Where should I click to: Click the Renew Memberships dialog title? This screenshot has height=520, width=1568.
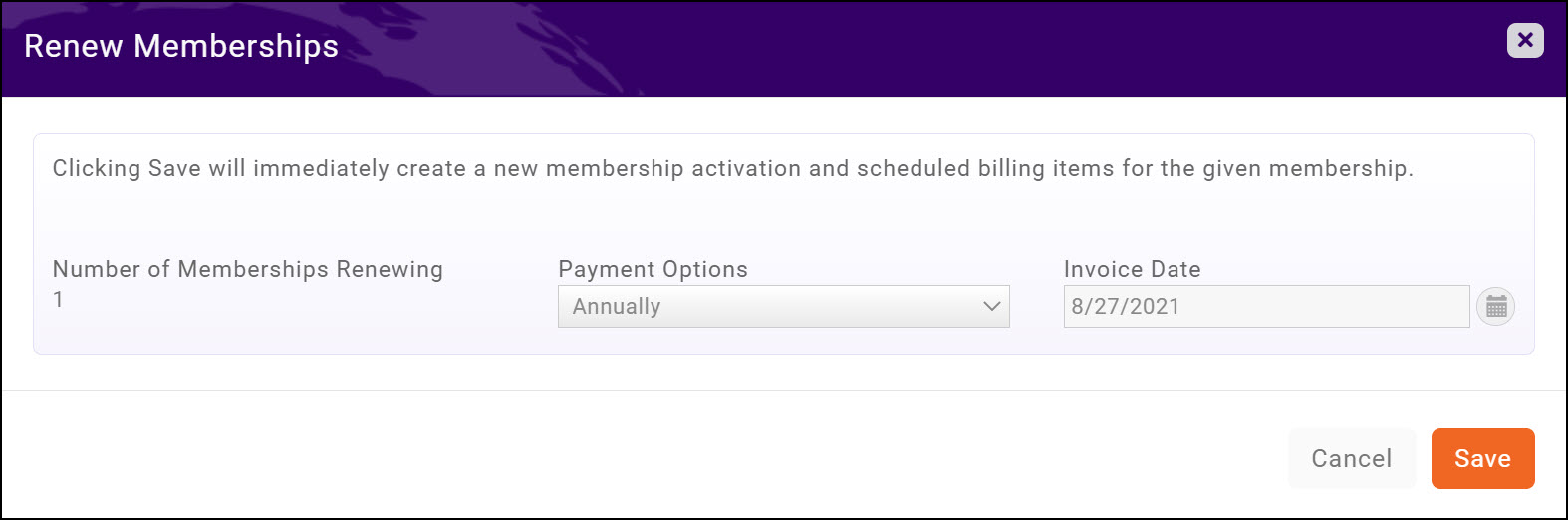(x=181, y=46)
